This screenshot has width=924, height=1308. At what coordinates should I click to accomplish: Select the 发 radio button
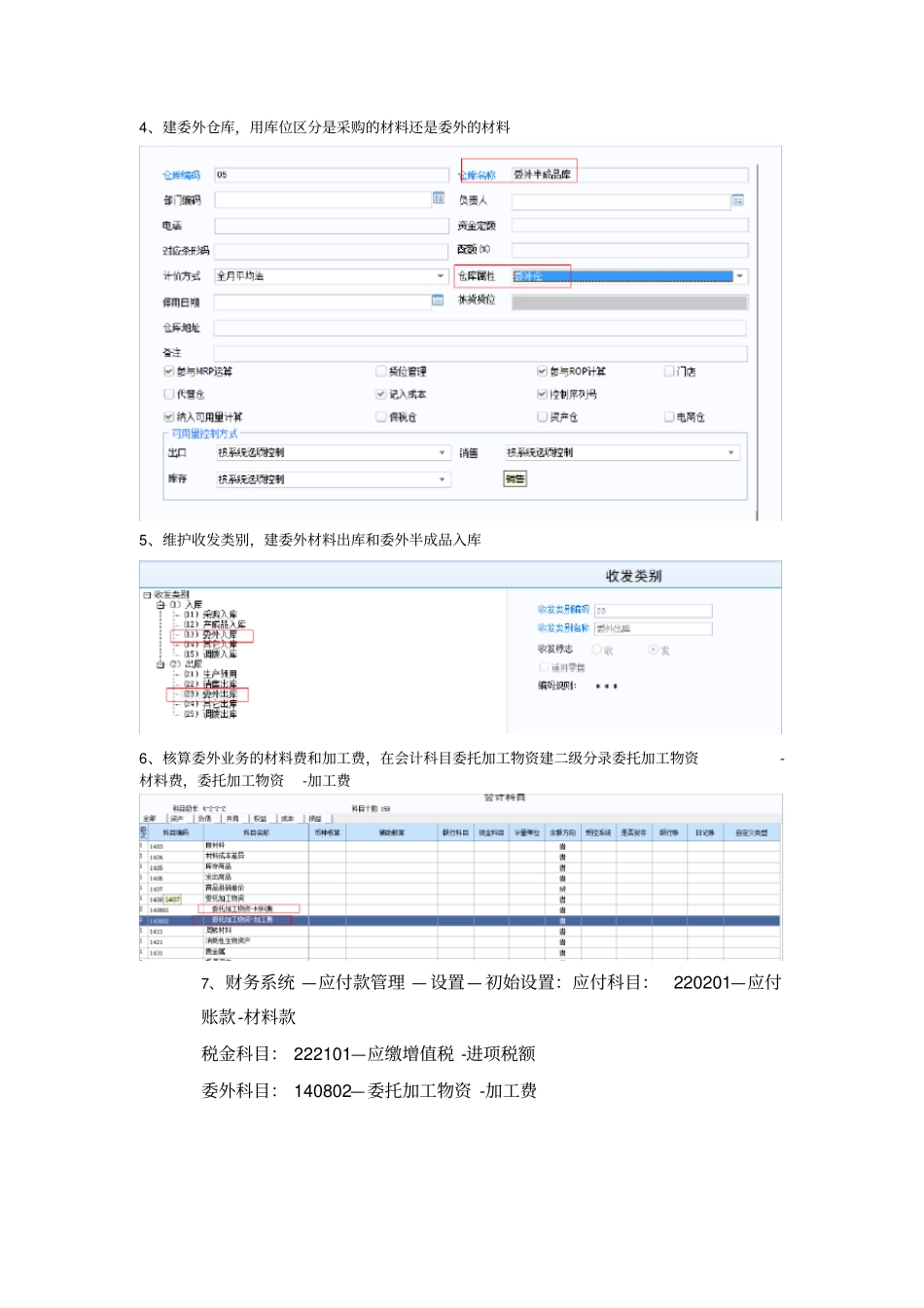(x=654, y=650)
